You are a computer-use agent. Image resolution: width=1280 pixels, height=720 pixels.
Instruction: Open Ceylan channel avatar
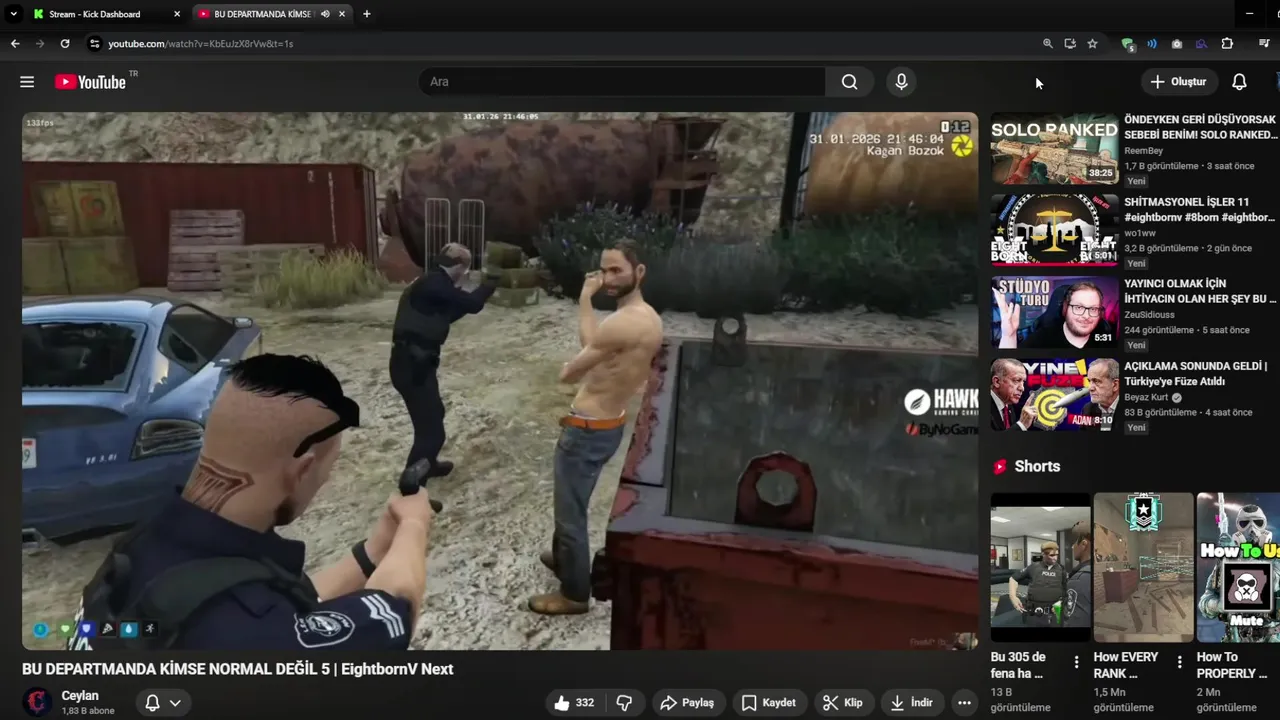click(38, 702)
